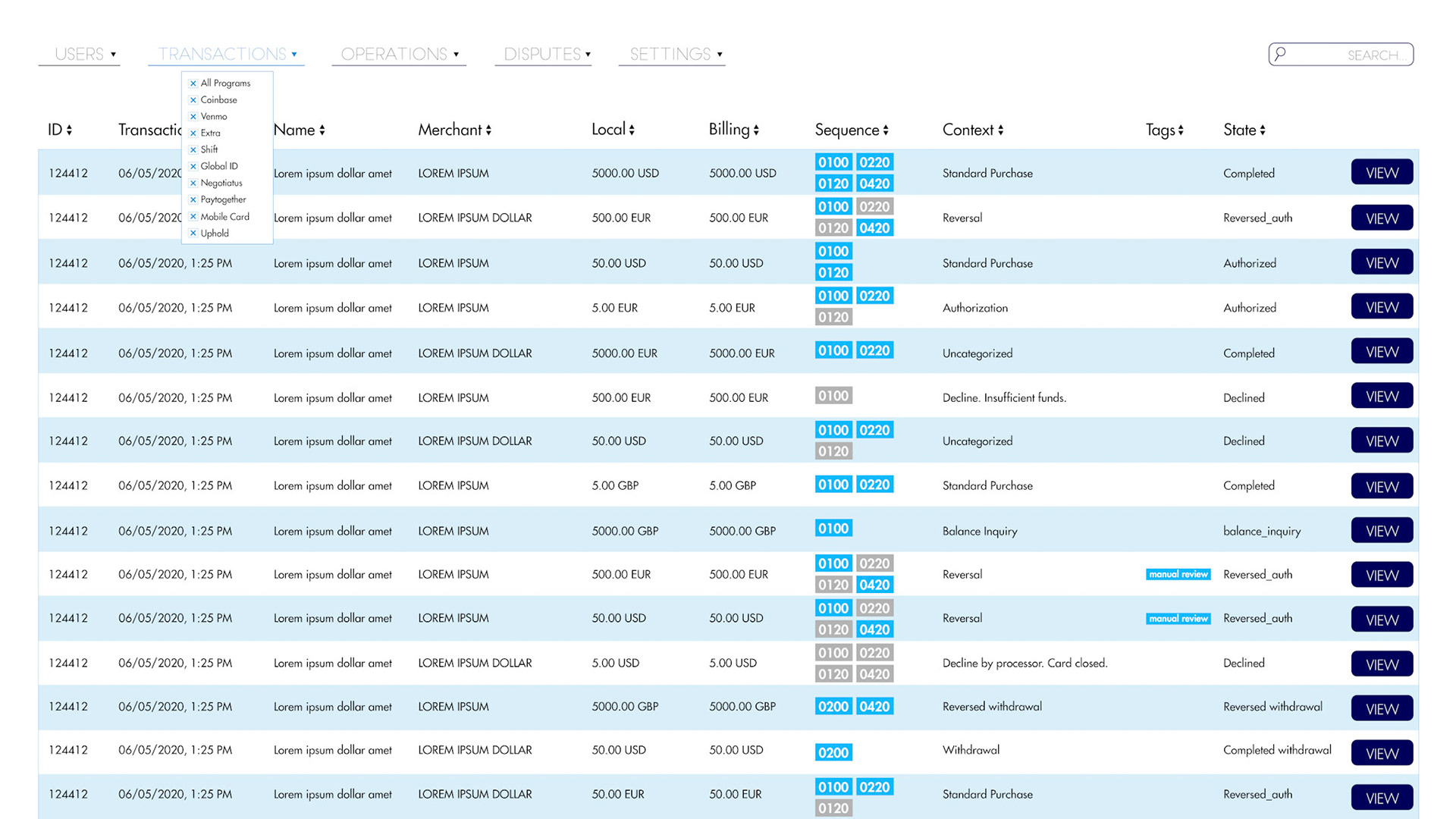
Task: Sort by Sequence column arrows
Action: pyautogui.click(x=886, y=130)
